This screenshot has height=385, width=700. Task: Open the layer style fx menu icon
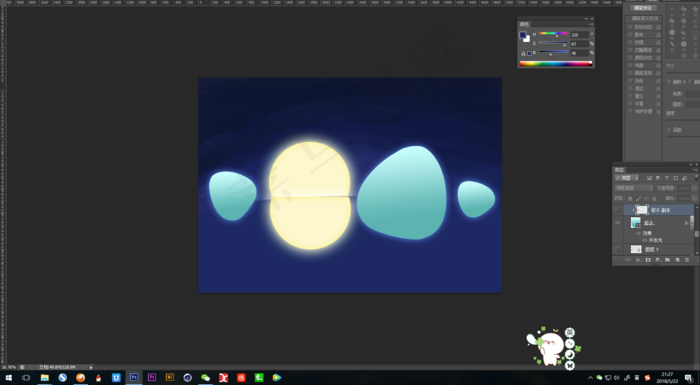coord(638,260)
